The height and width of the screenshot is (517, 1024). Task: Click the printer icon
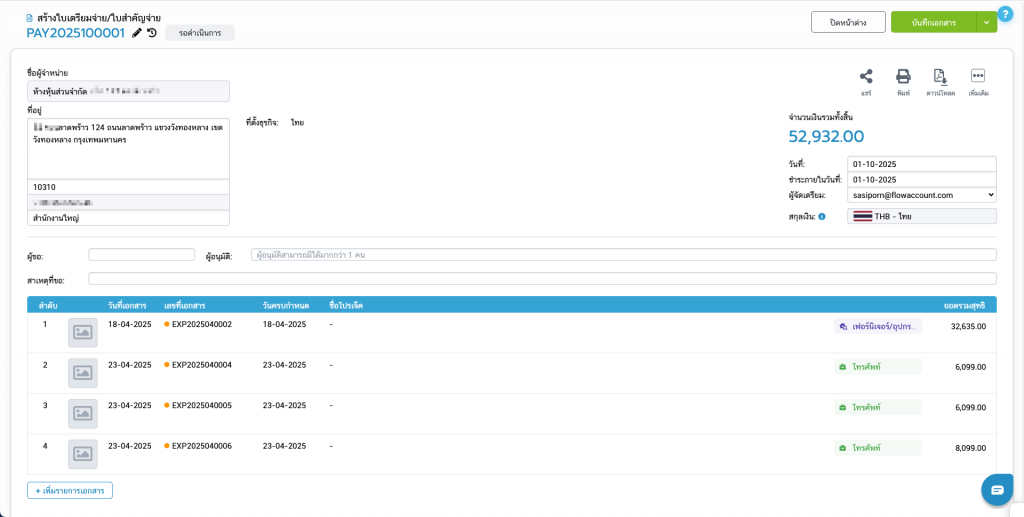(903, 77)
